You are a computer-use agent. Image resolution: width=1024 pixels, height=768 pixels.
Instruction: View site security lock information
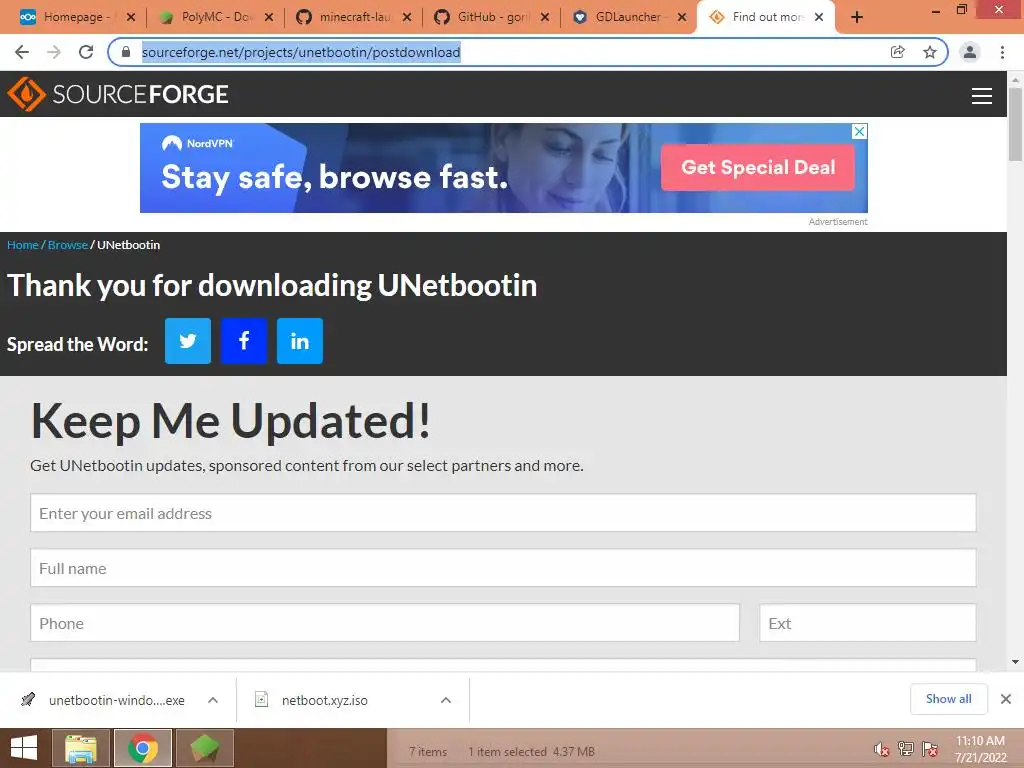coord(126,52)
